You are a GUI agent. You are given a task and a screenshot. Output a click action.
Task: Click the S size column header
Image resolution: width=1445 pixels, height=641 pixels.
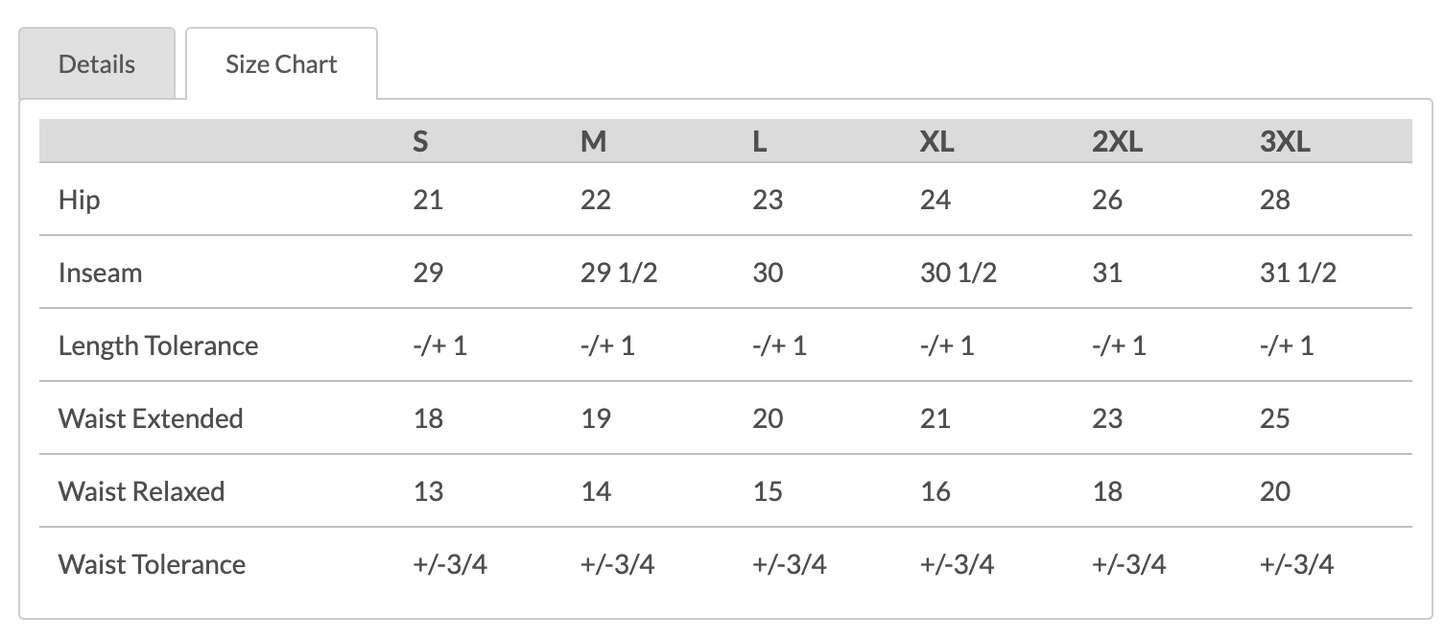(x=421, y=142)
